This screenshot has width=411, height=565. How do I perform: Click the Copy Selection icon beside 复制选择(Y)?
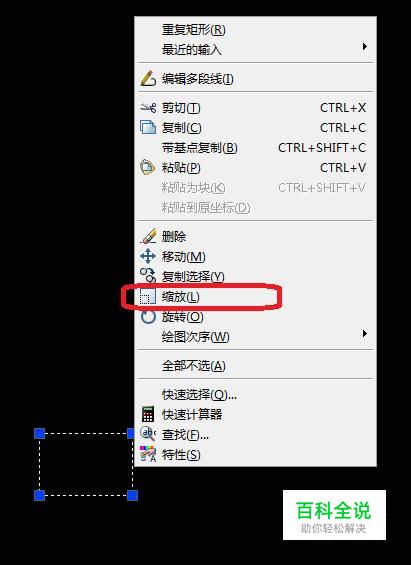pyautogui.click(x=148, y=276)
